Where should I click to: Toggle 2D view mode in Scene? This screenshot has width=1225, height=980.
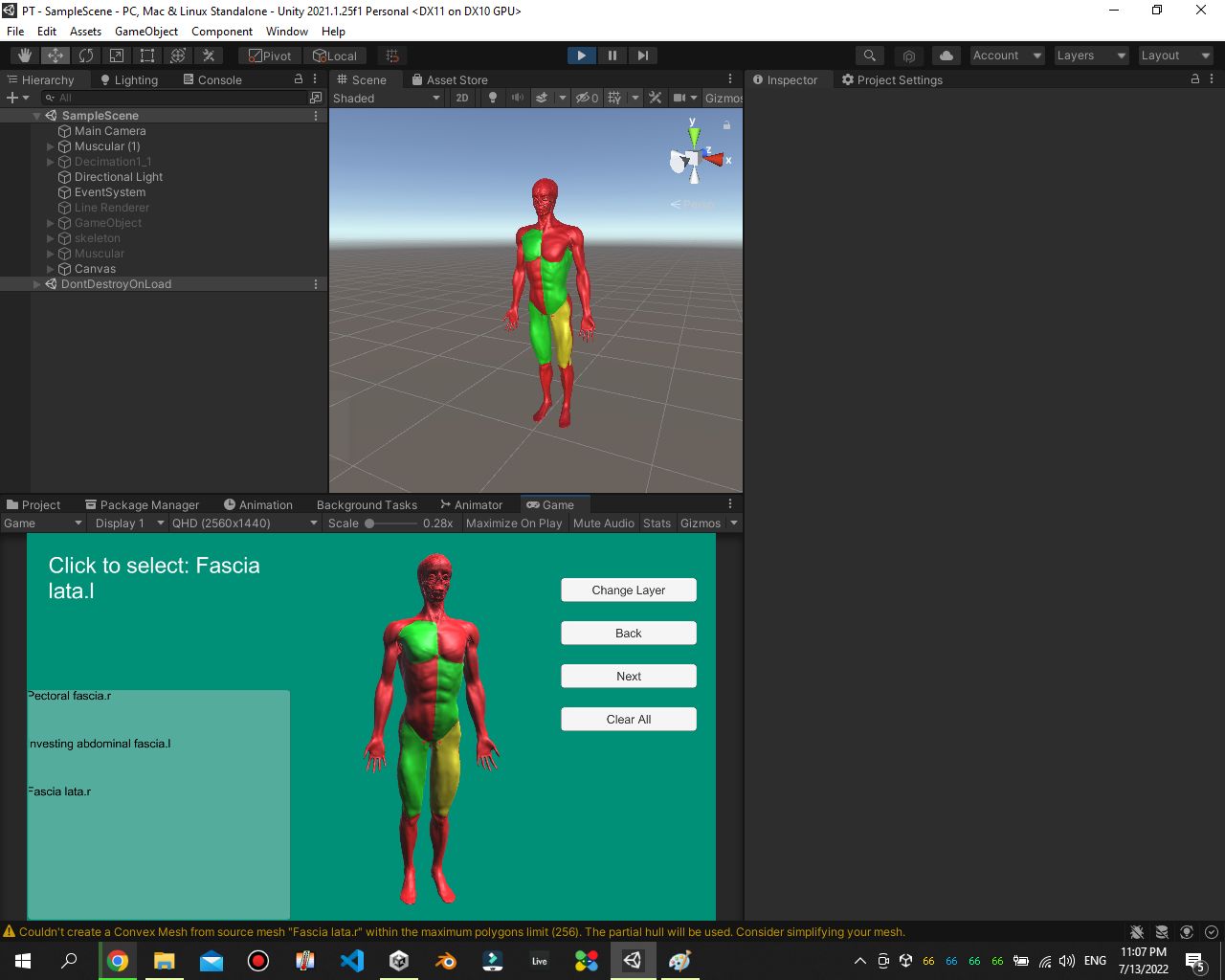[x=462, y=98]
